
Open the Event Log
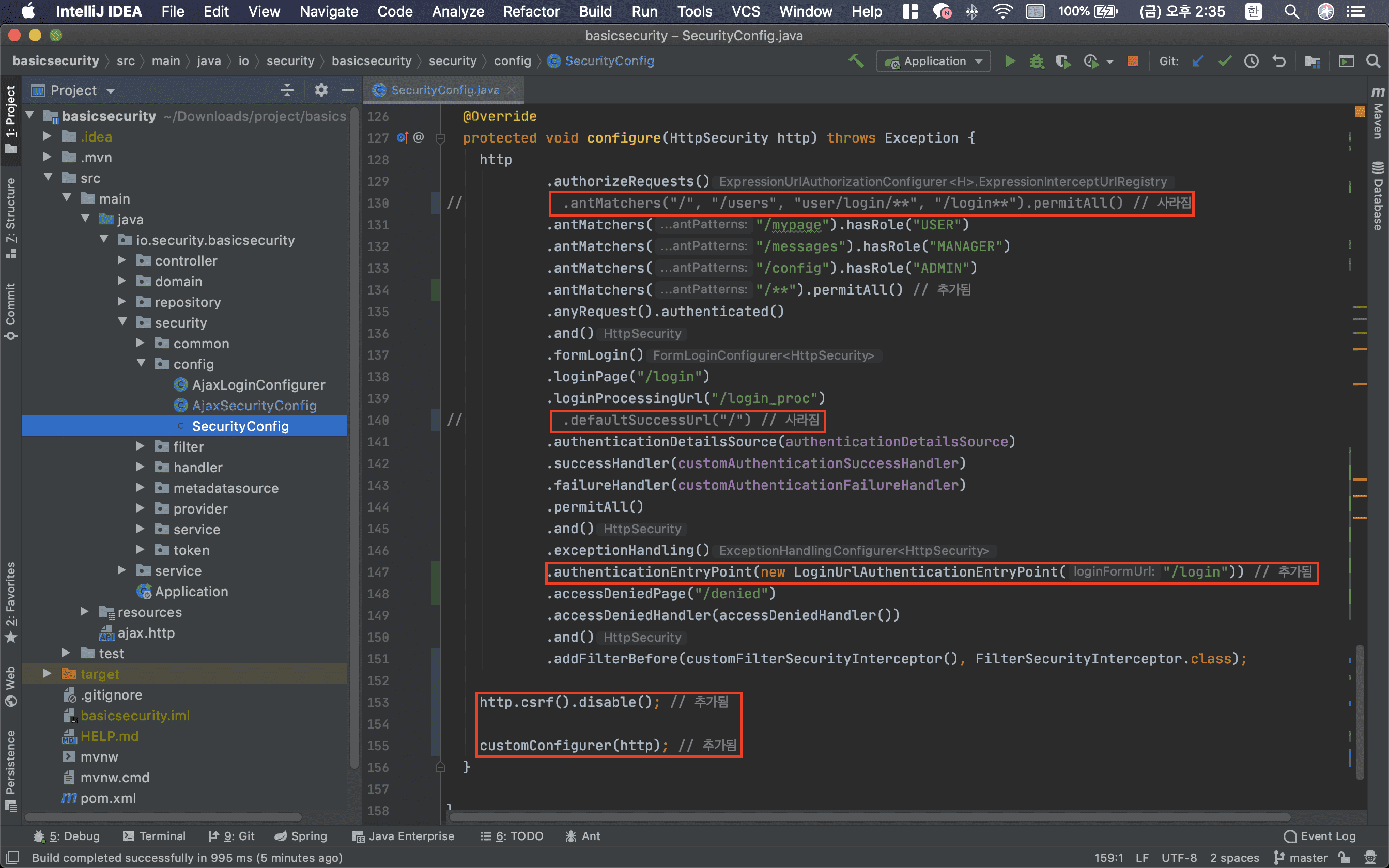tap(1320, 836)
